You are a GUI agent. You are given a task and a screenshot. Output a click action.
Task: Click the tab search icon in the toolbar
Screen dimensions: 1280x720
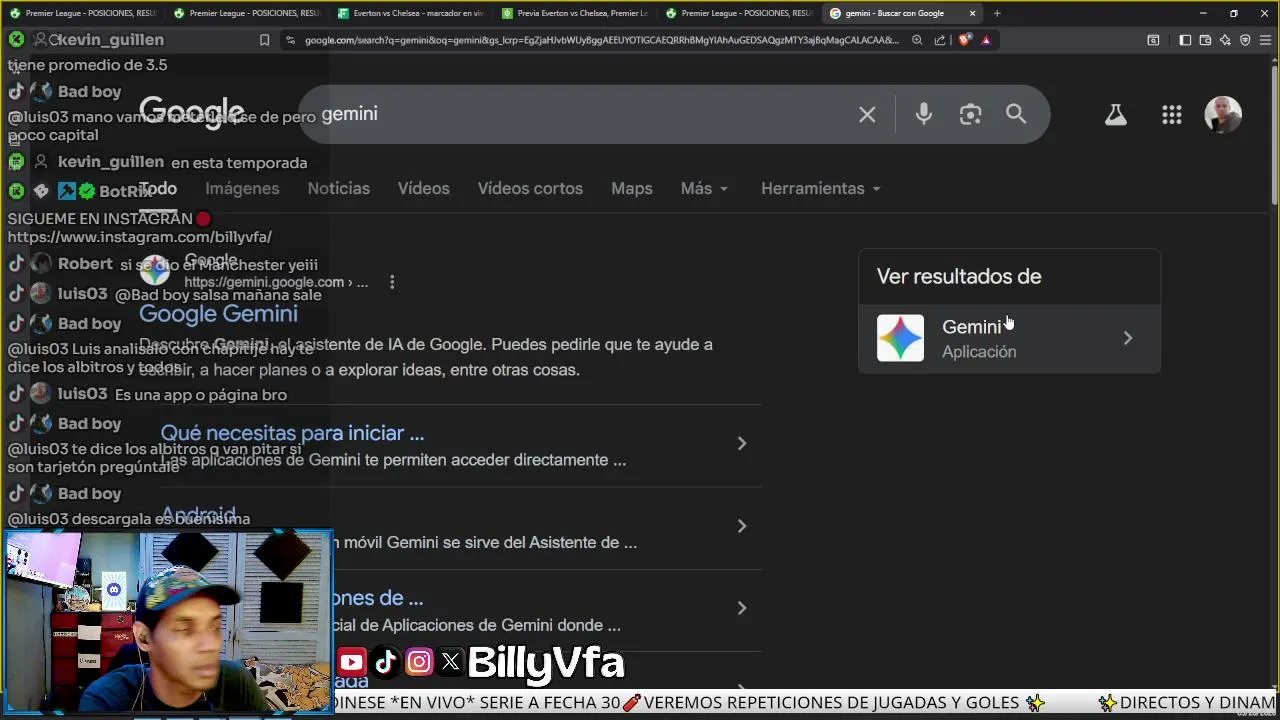pyautogui.click(x=1153, y=40)
